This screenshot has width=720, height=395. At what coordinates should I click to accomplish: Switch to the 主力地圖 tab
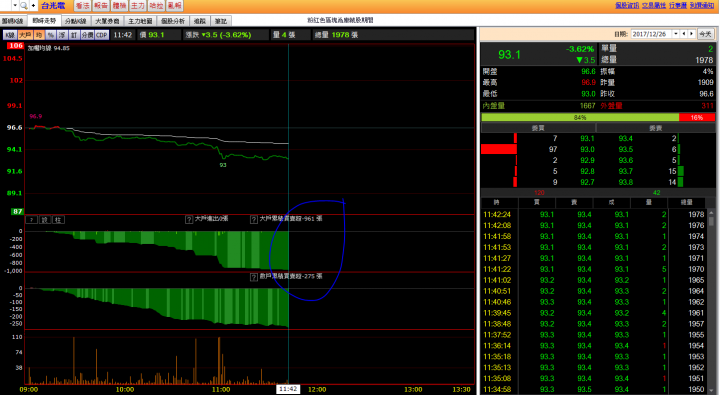140,21
